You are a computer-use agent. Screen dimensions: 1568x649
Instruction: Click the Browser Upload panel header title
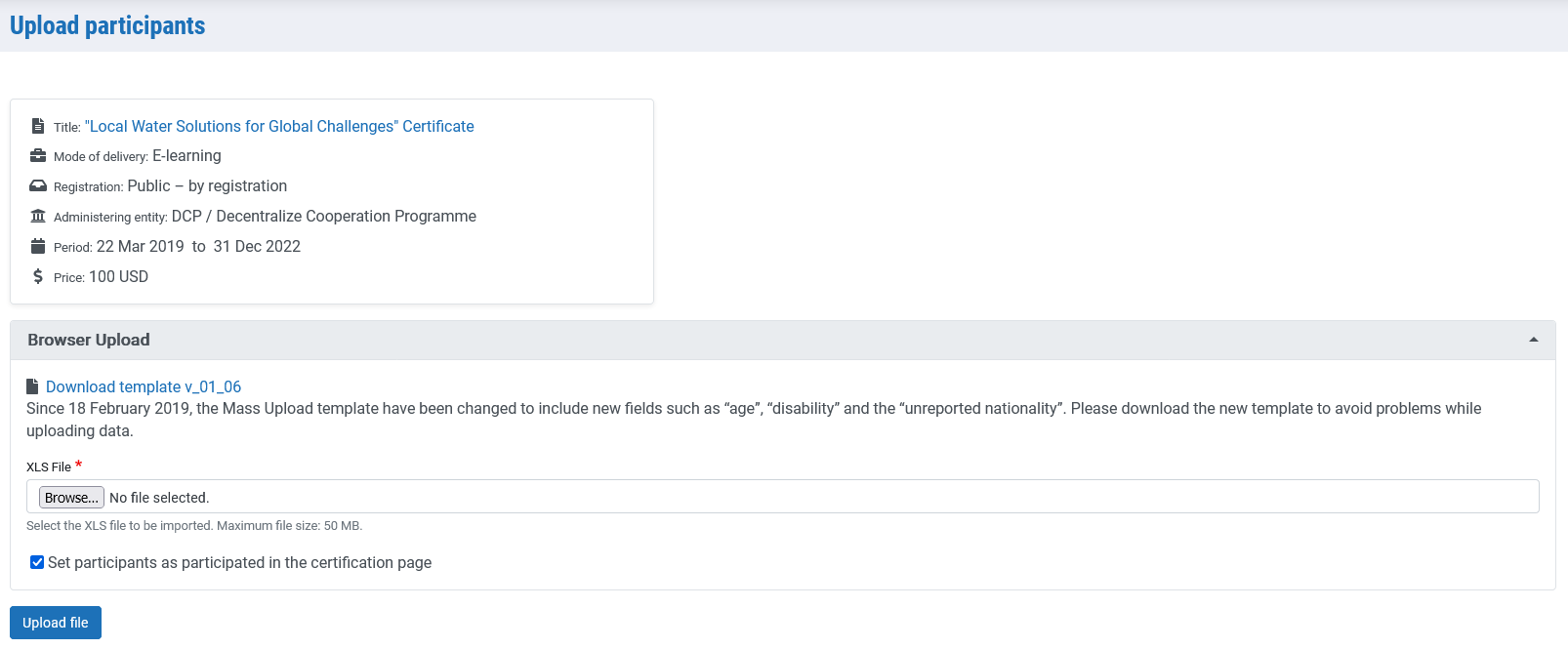(89, 340)
